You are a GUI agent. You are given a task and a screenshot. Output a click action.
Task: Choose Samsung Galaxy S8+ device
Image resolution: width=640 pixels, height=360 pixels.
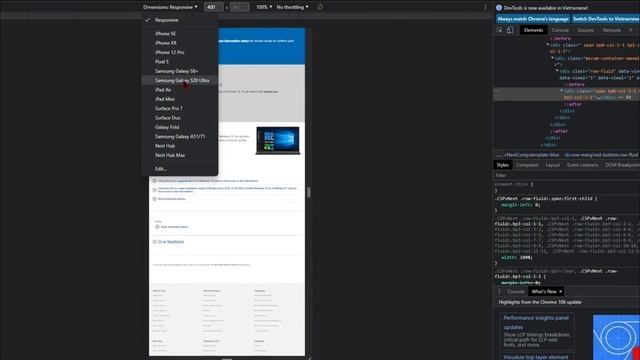pyautogui.click(x=180, y=71)
